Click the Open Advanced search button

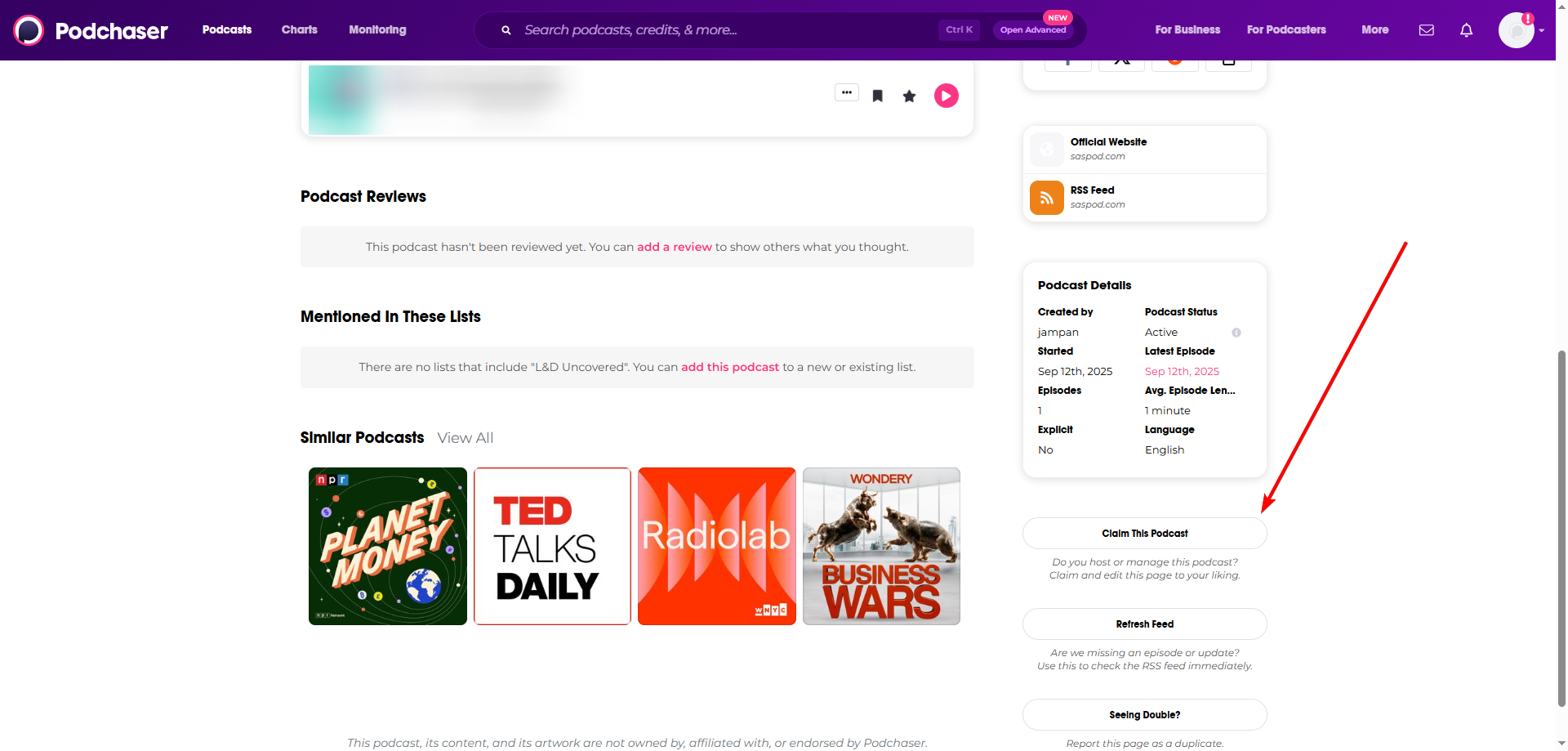click(1033, 30)
